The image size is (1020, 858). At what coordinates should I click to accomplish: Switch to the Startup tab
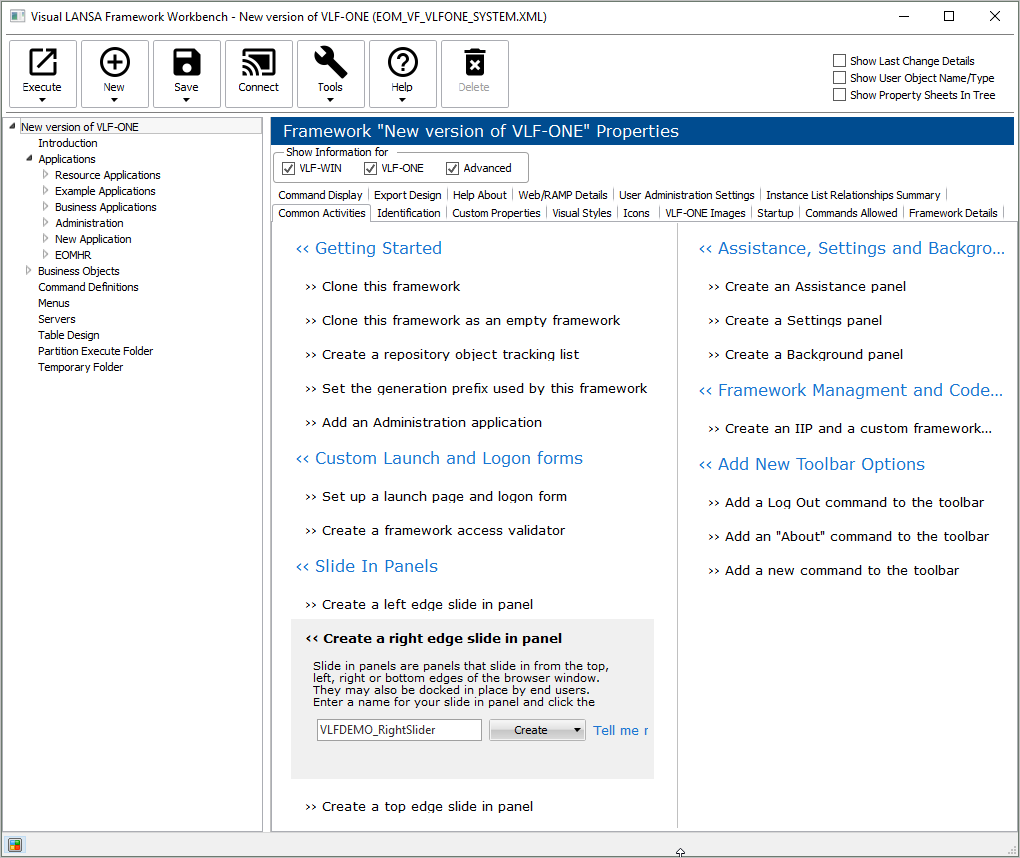coord(775,213)
